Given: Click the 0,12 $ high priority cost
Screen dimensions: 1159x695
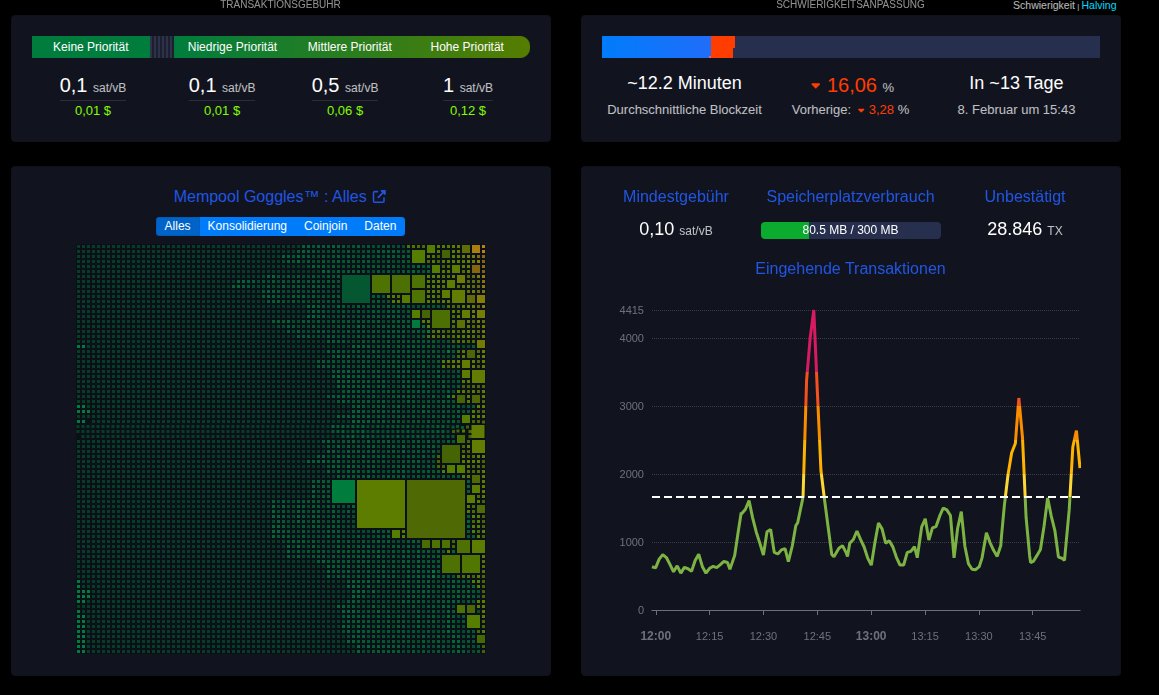Looking at the screenshot, I should (468, 111).
